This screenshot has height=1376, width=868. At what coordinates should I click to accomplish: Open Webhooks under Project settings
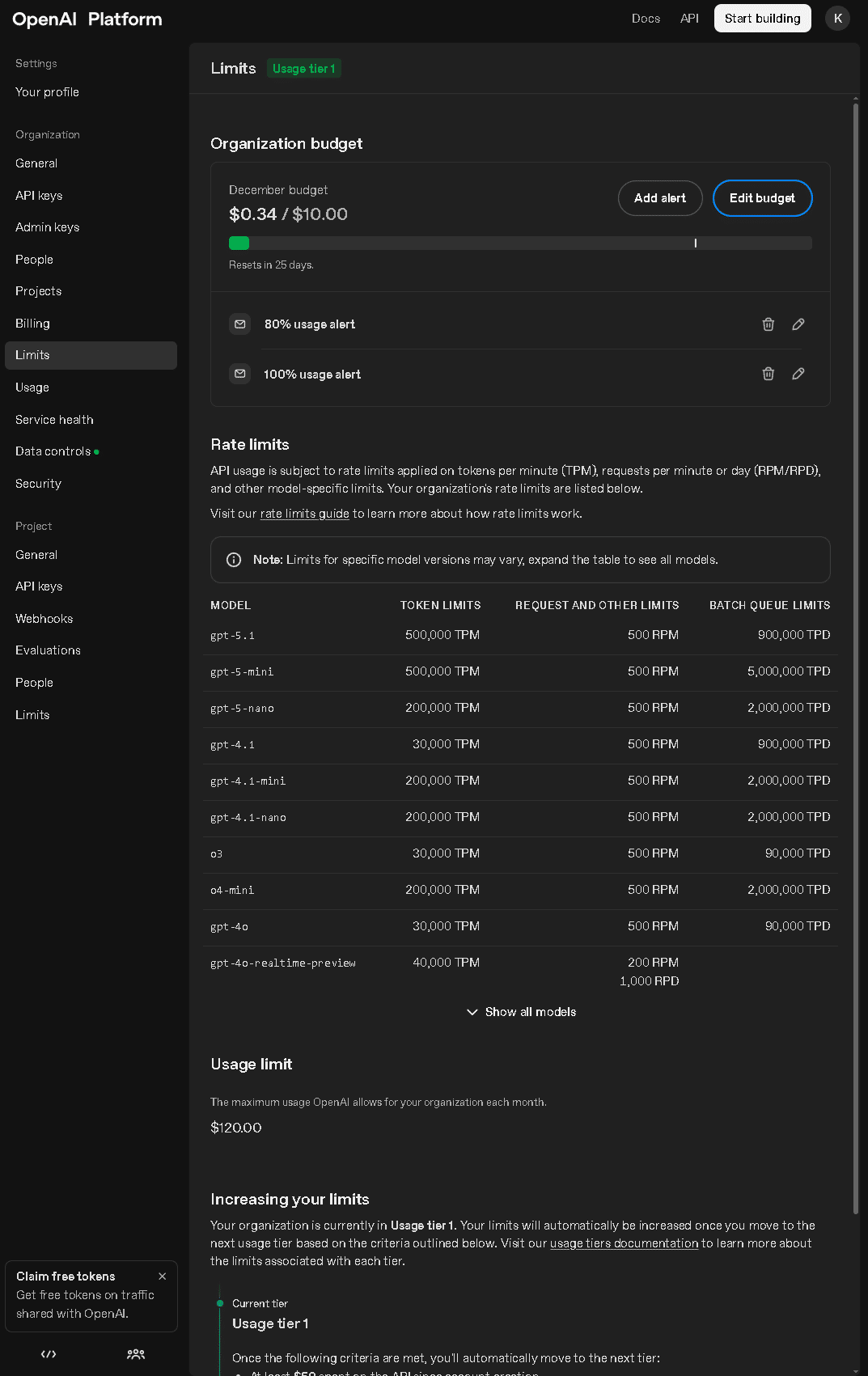44,619
